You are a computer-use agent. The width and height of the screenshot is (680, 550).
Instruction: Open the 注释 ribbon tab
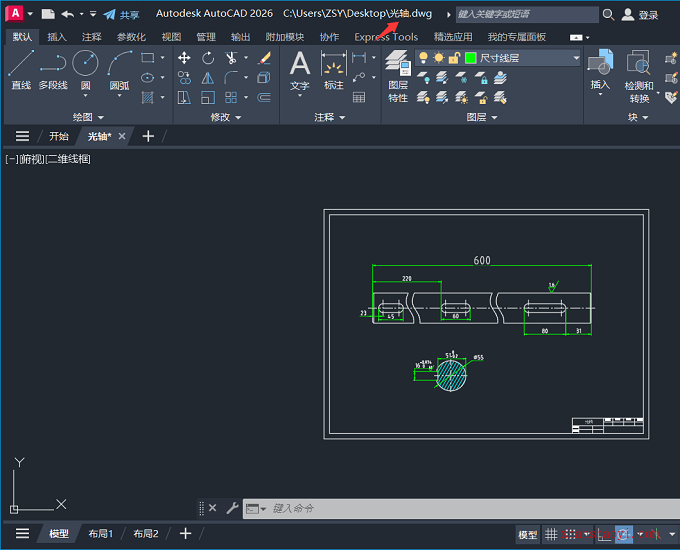(x=91, y=37)
